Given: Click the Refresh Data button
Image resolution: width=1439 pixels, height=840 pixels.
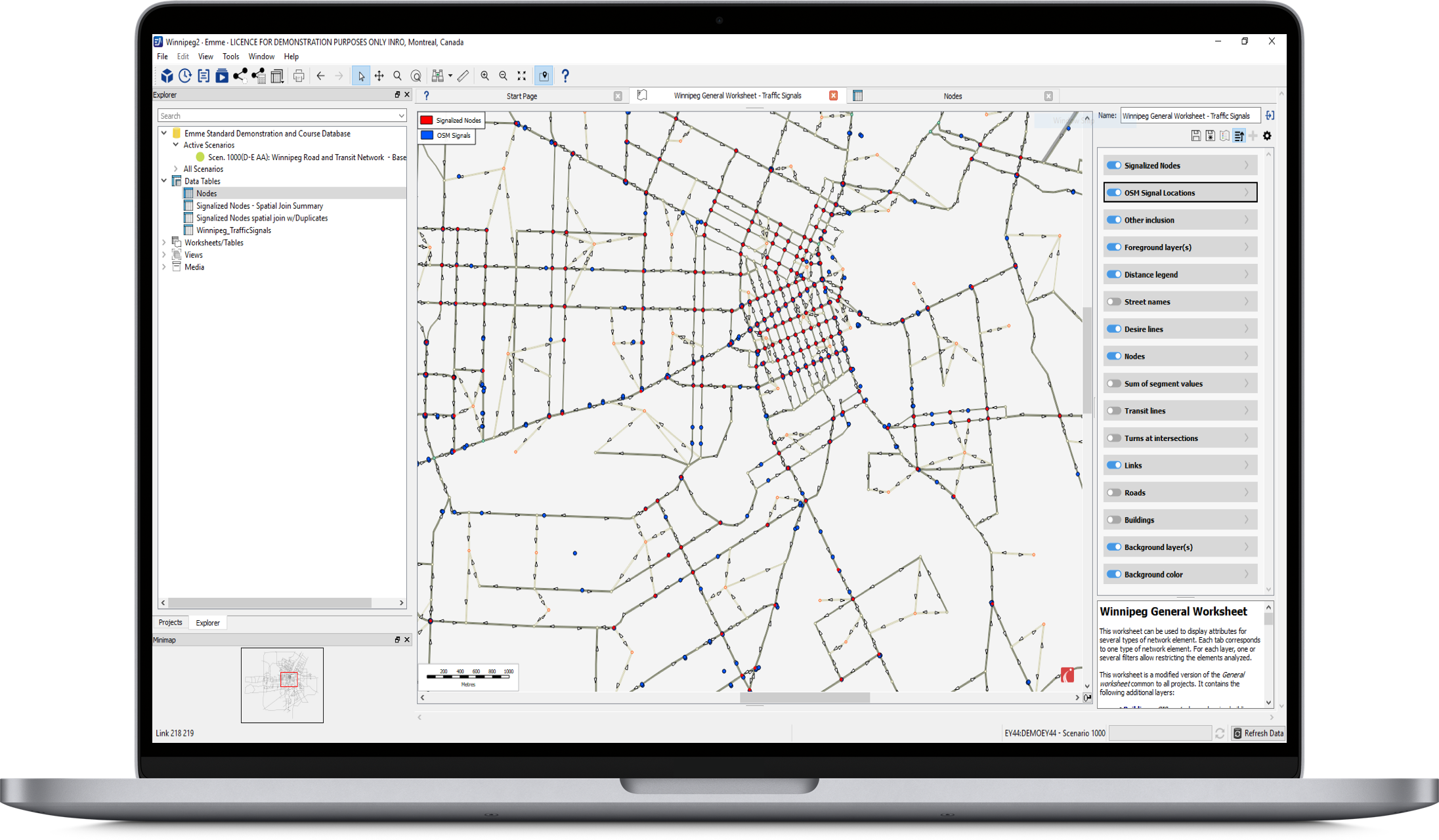Looking at the screenshot, I should (1258, 733).
